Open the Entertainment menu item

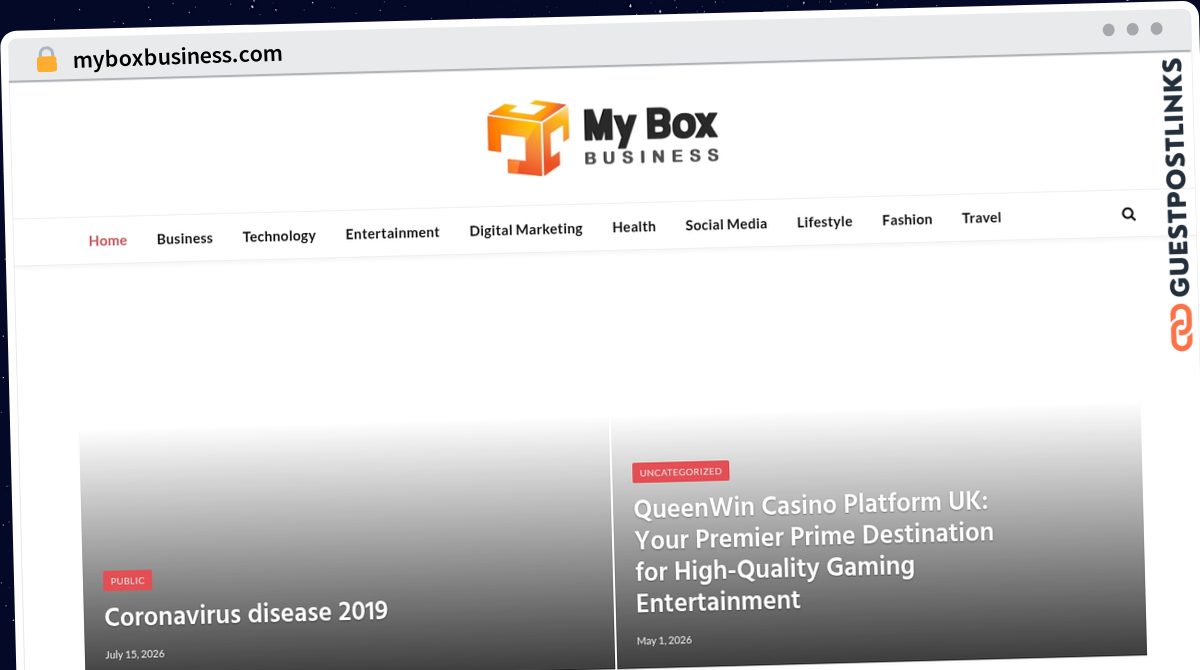(392, 233)
